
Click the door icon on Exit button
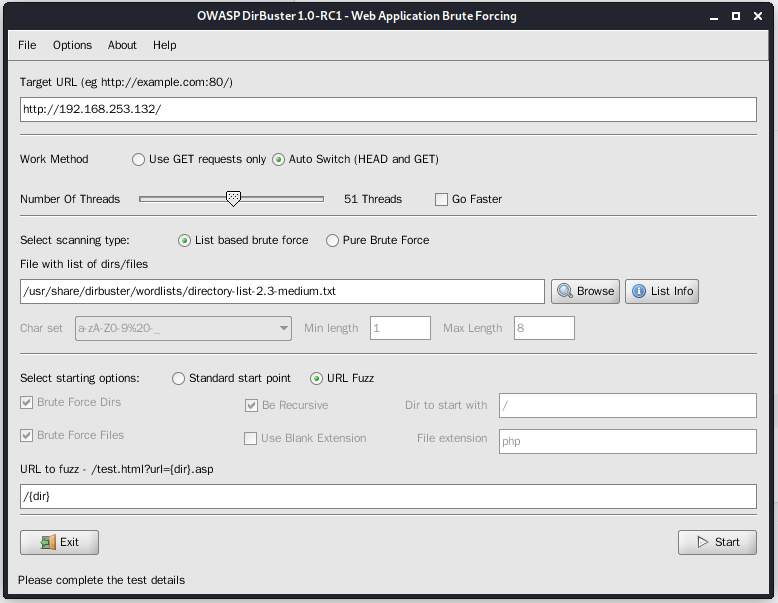(x=48, y=542)
